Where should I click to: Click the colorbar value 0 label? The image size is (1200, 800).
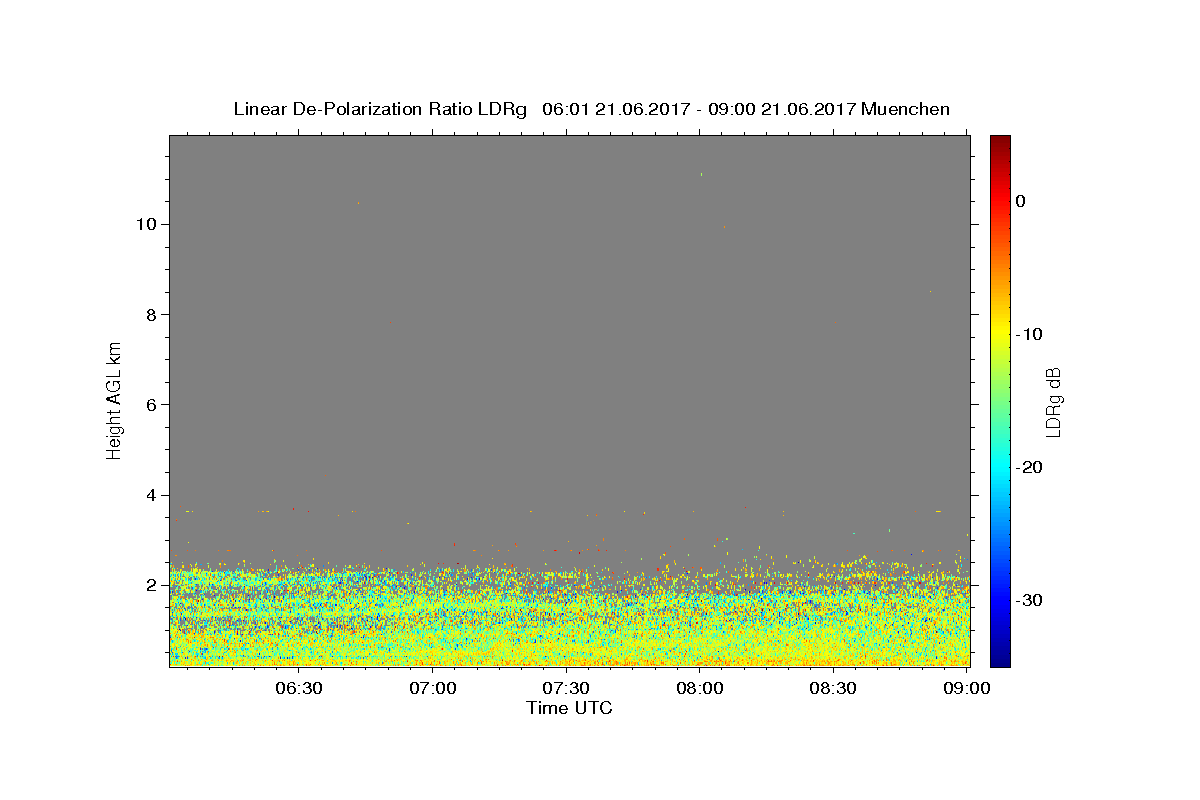click(1020, 201)
